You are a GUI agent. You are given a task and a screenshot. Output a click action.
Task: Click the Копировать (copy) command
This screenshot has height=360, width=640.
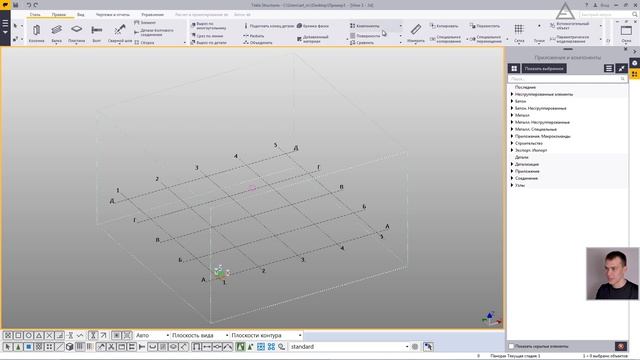pyautogui.click(x=444, y=26)
